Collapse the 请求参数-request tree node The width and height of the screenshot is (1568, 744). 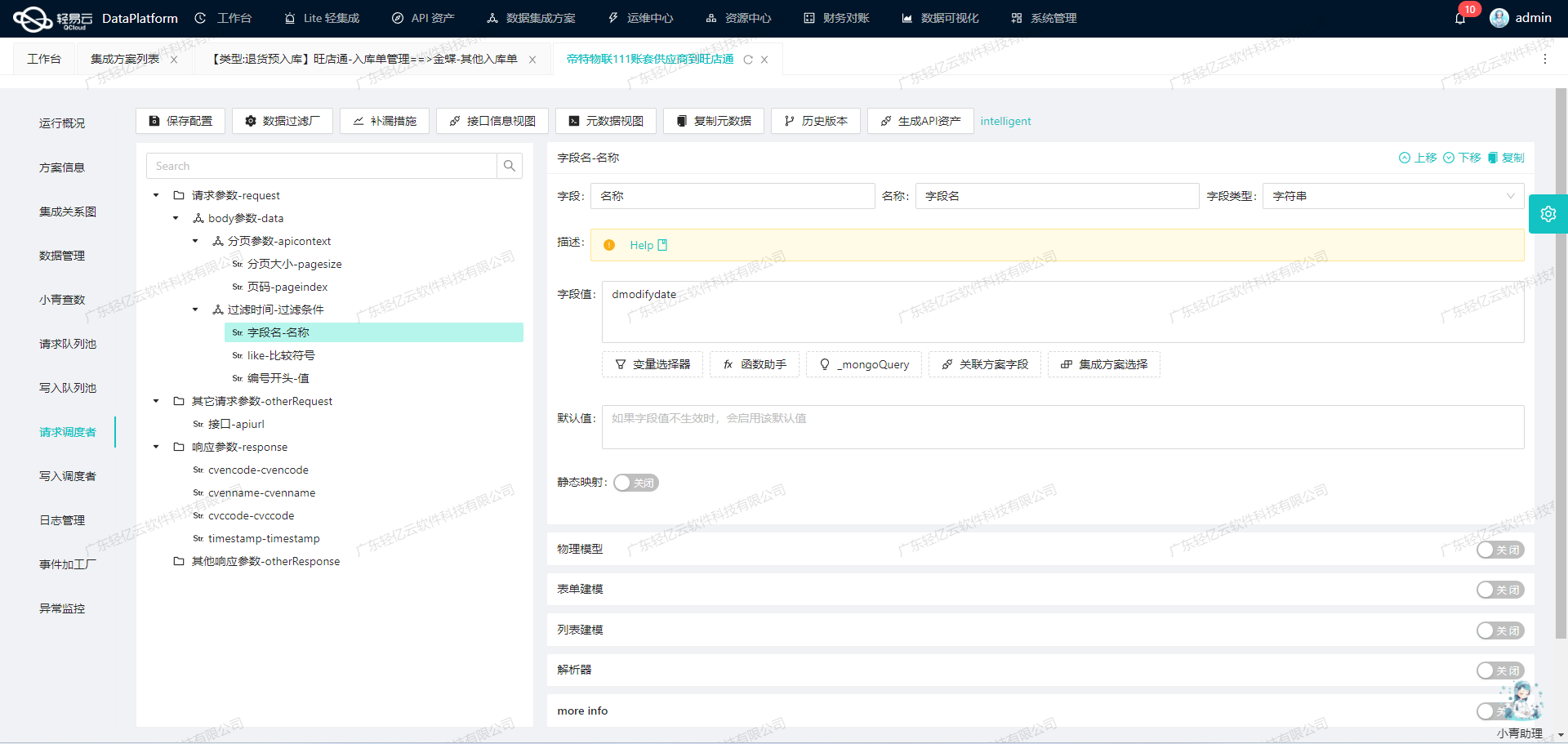[x=156, y=195]
